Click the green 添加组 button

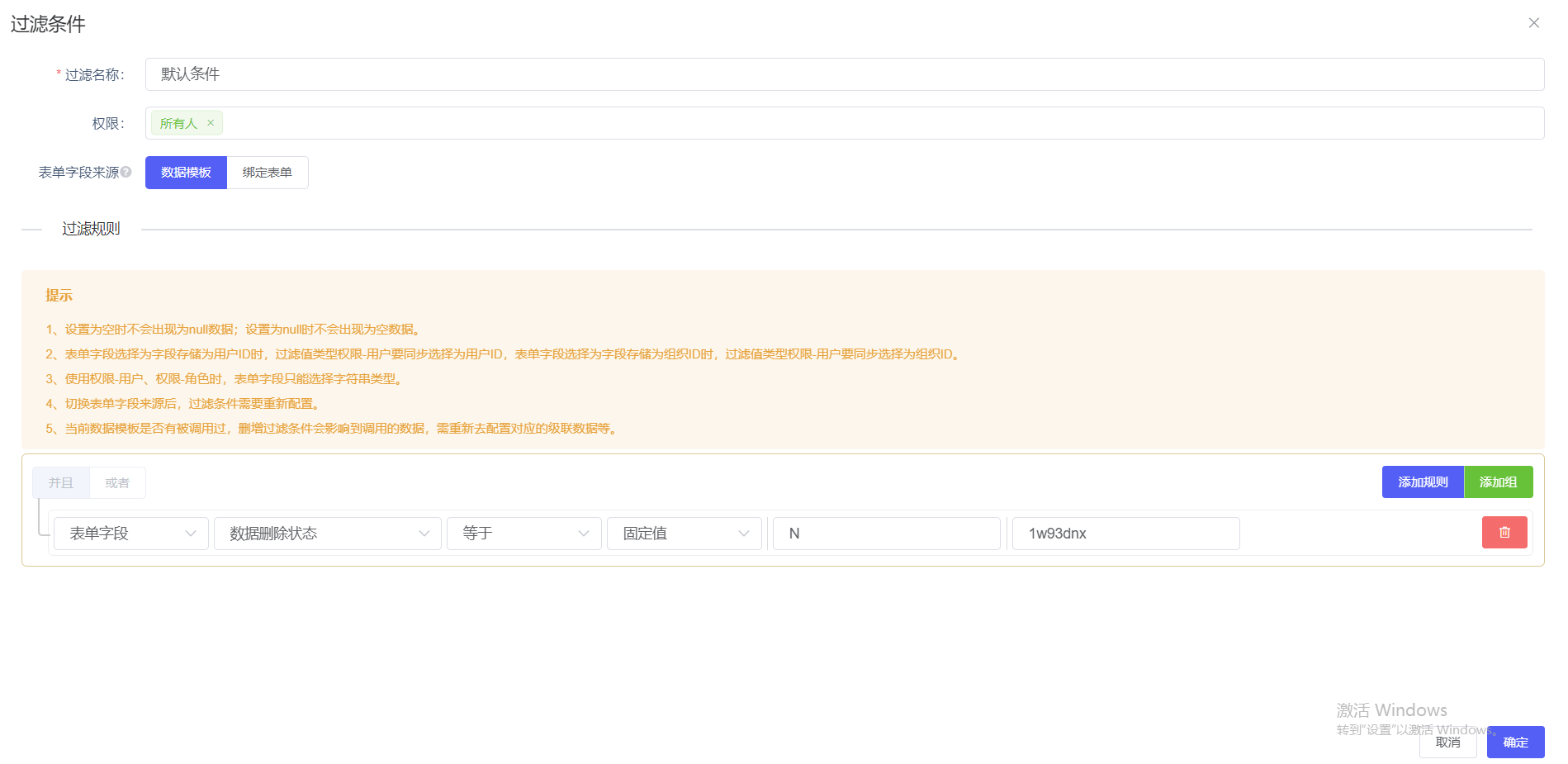(x=1498, y=482)
